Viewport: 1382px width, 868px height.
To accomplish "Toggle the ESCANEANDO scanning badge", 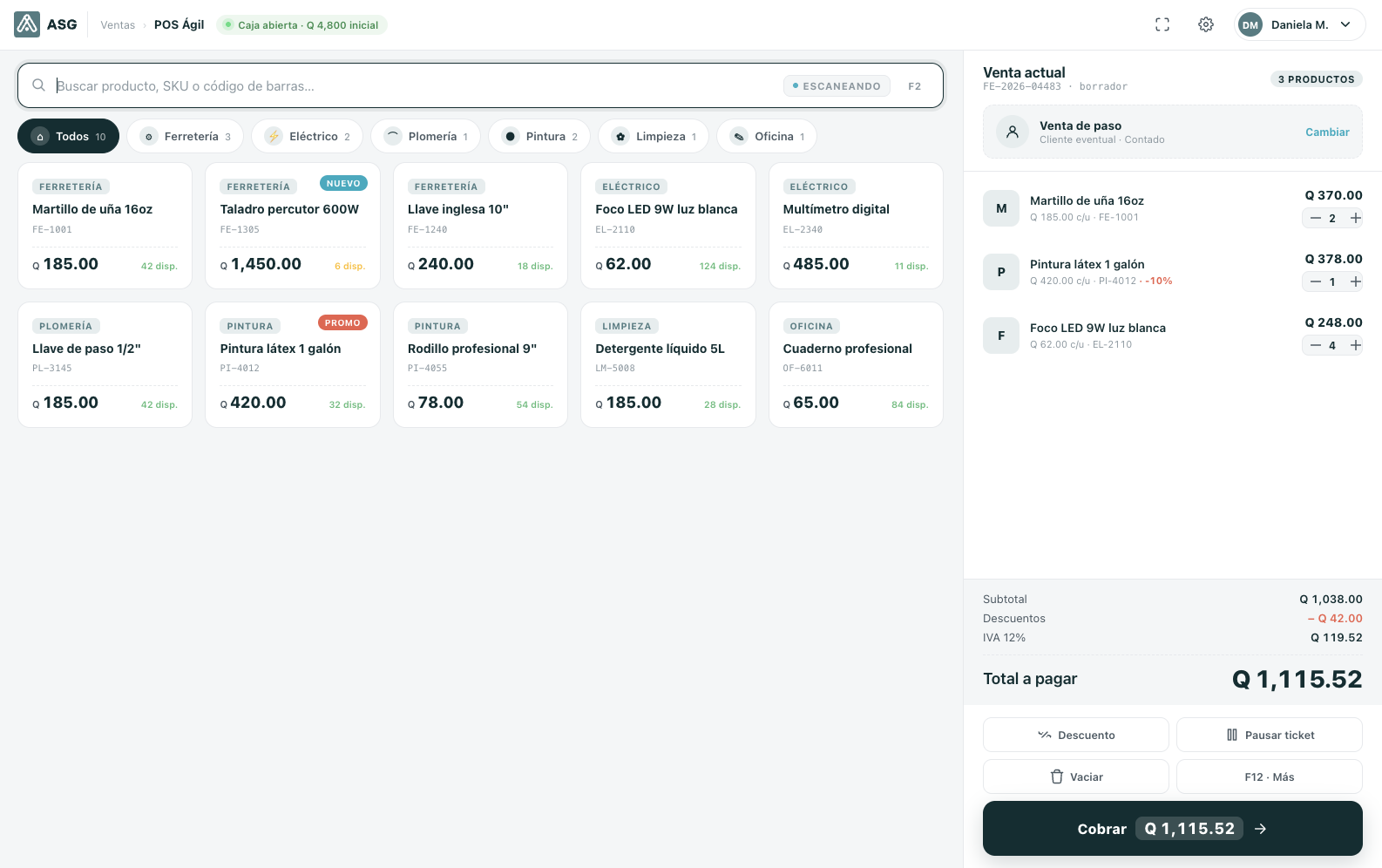I will tap(837, 86).
